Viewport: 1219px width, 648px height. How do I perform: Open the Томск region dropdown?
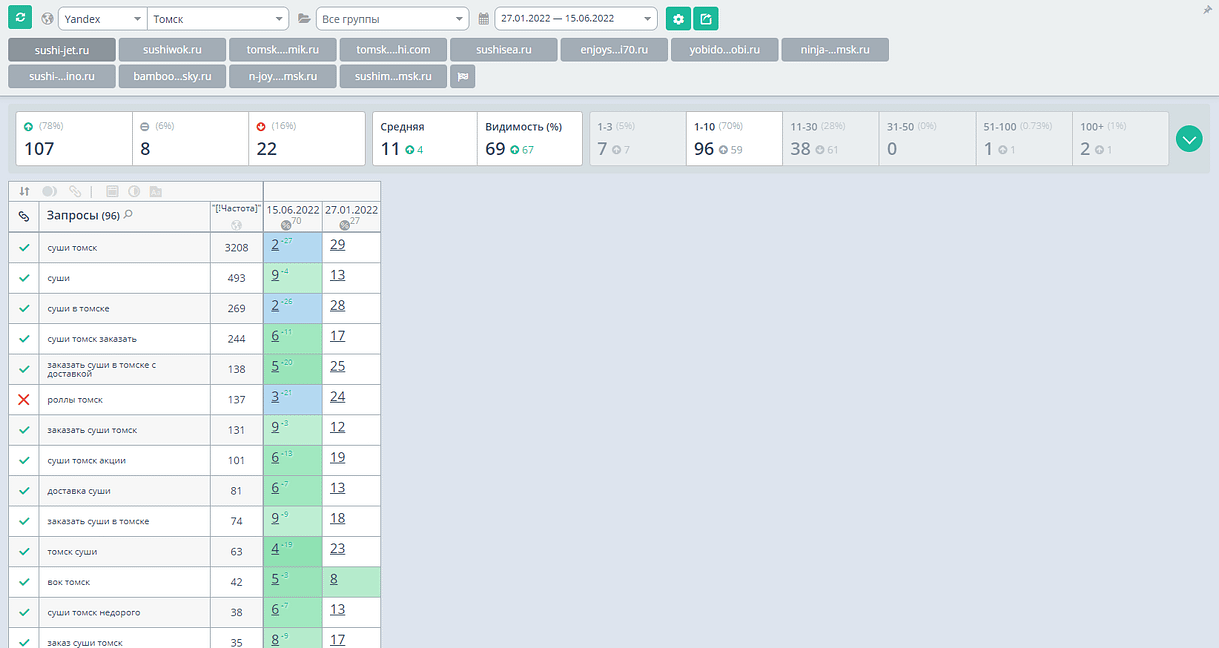217,19
